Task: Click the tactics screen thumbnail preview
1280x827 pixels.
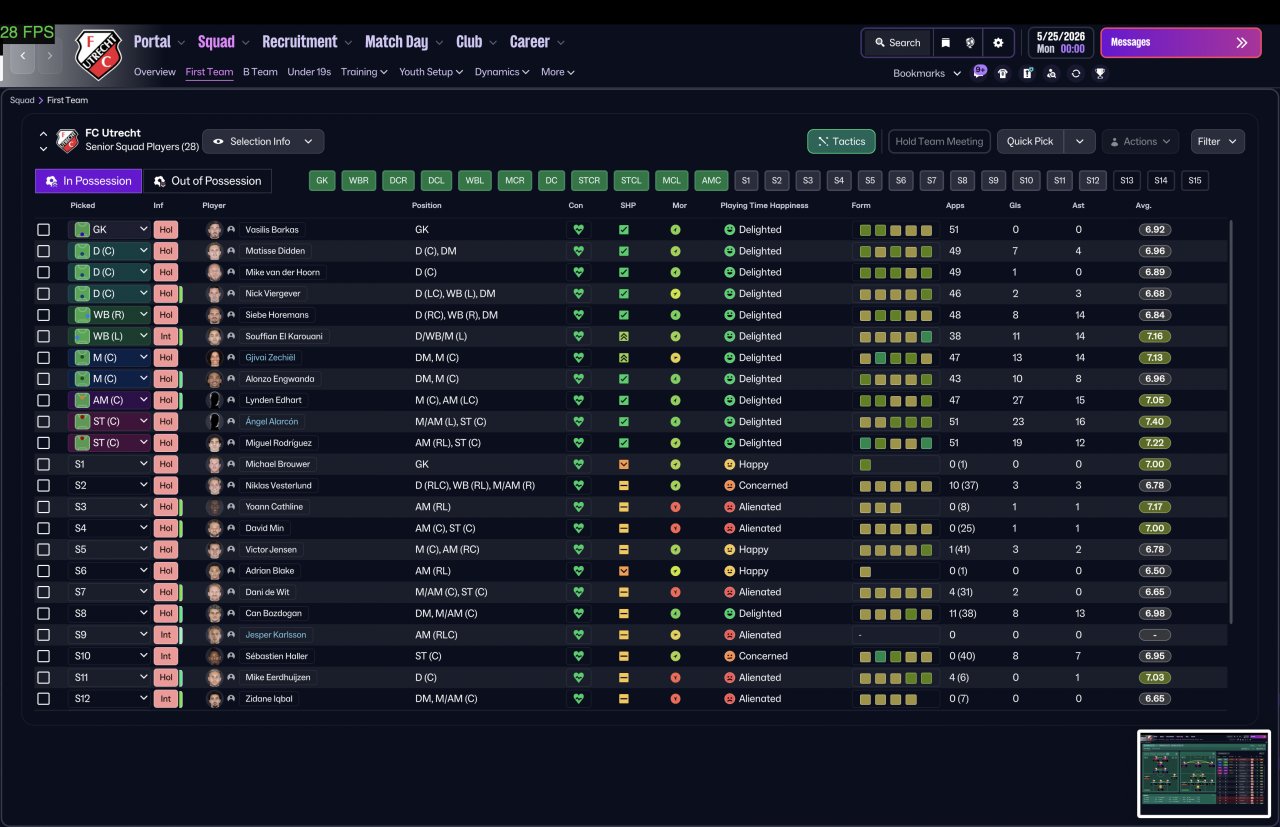Action: pos(1204,774)
